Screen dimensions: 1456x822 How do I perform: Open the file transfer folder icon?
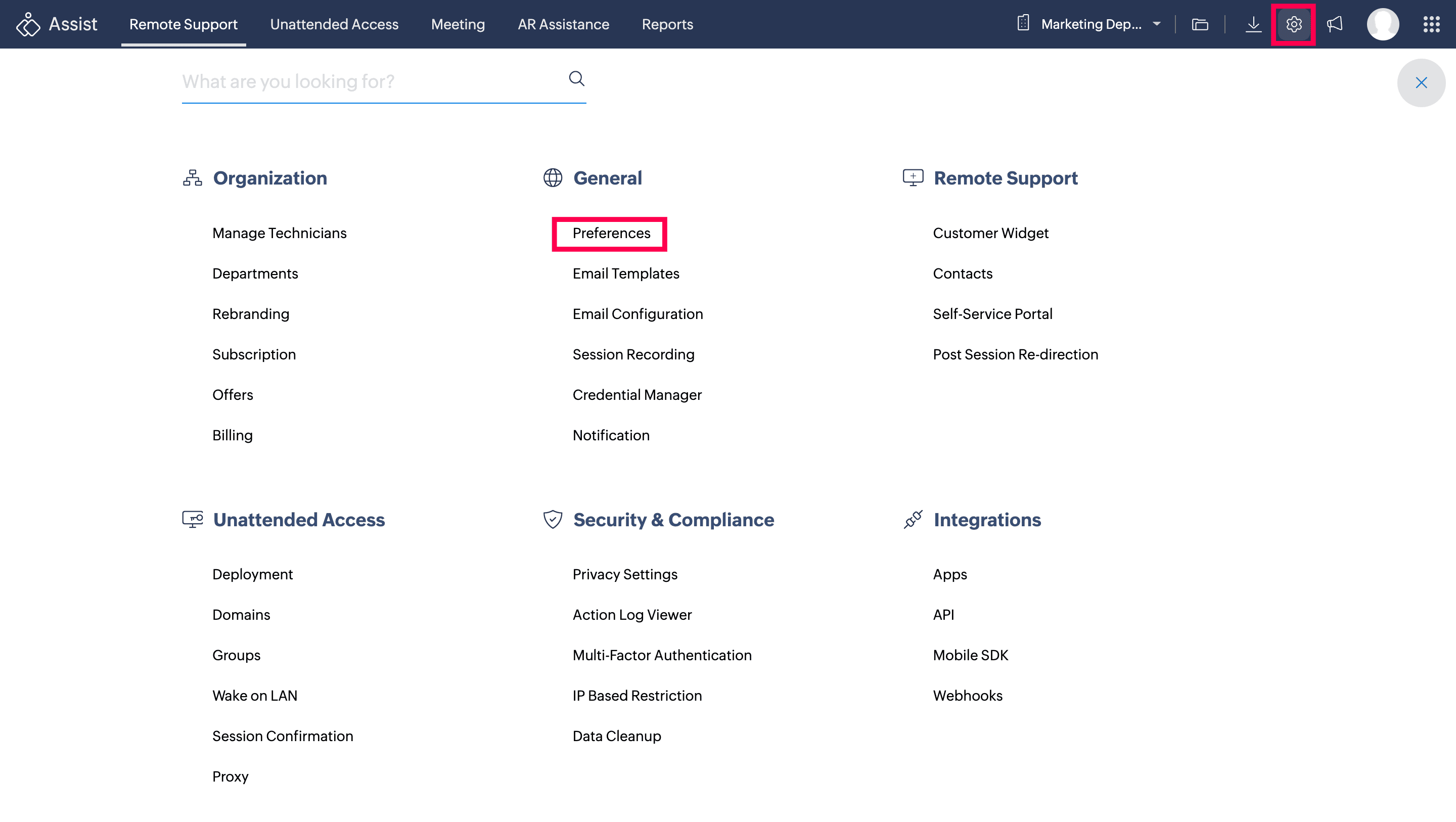[x=1200, y=24]
